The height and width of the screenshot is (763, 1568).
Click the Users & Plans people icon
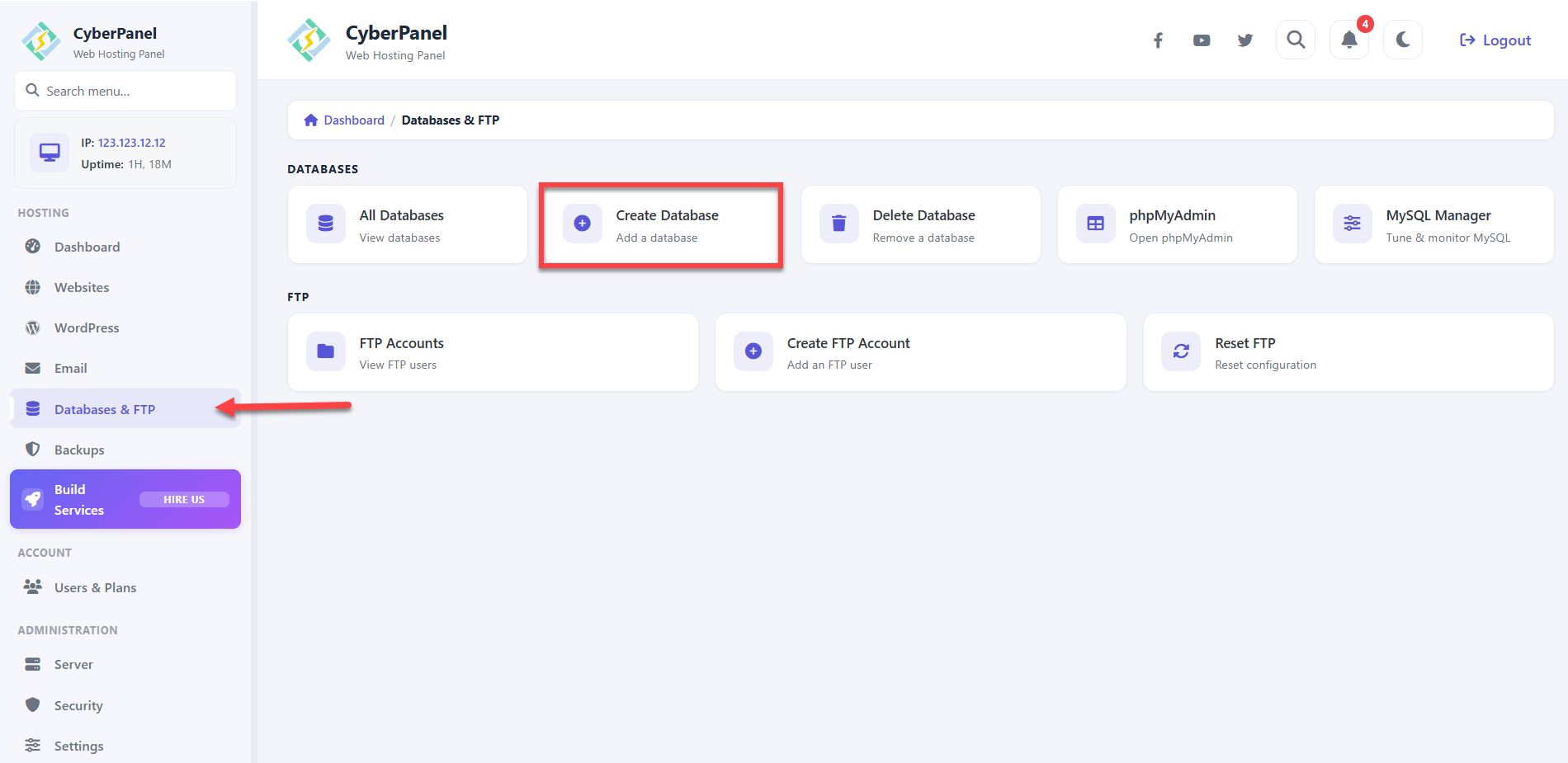33,586
